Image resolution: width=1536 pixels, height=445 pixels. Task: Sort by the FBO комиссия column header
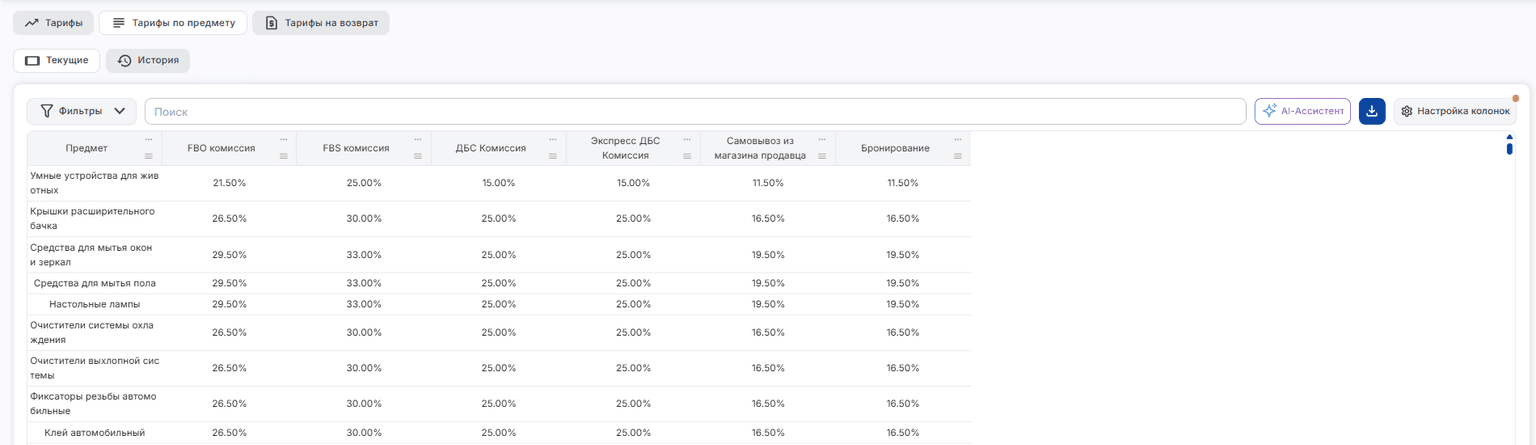click(x=221, y=148)
